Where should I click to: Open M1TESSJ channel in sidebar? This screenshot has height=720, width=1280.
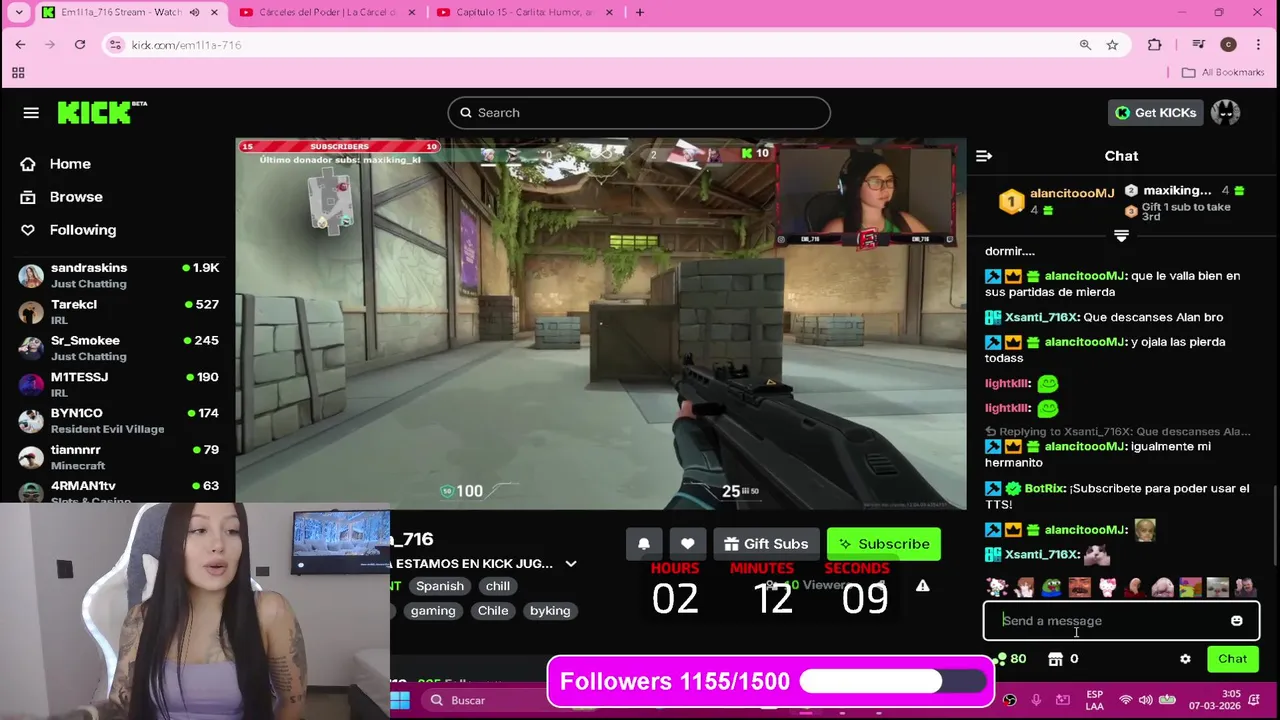(x=120, y=384)
